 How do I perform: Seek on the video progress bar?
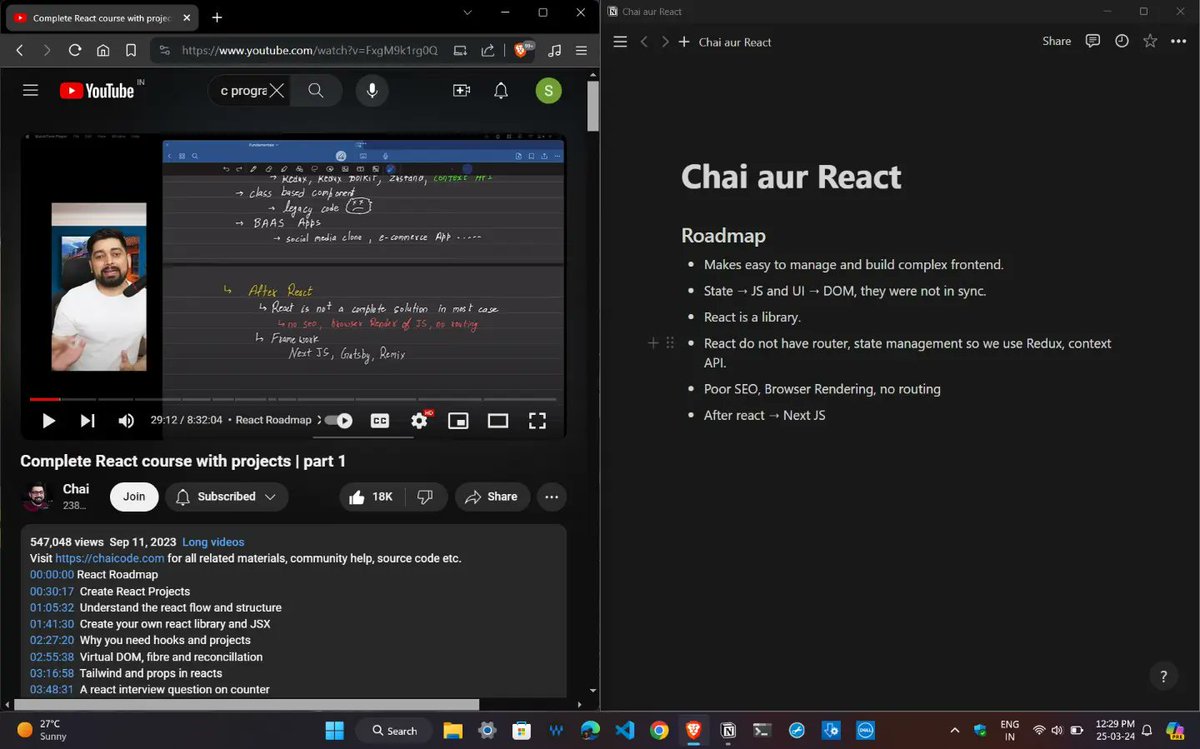pyautogui.click(x=293, y=399)
